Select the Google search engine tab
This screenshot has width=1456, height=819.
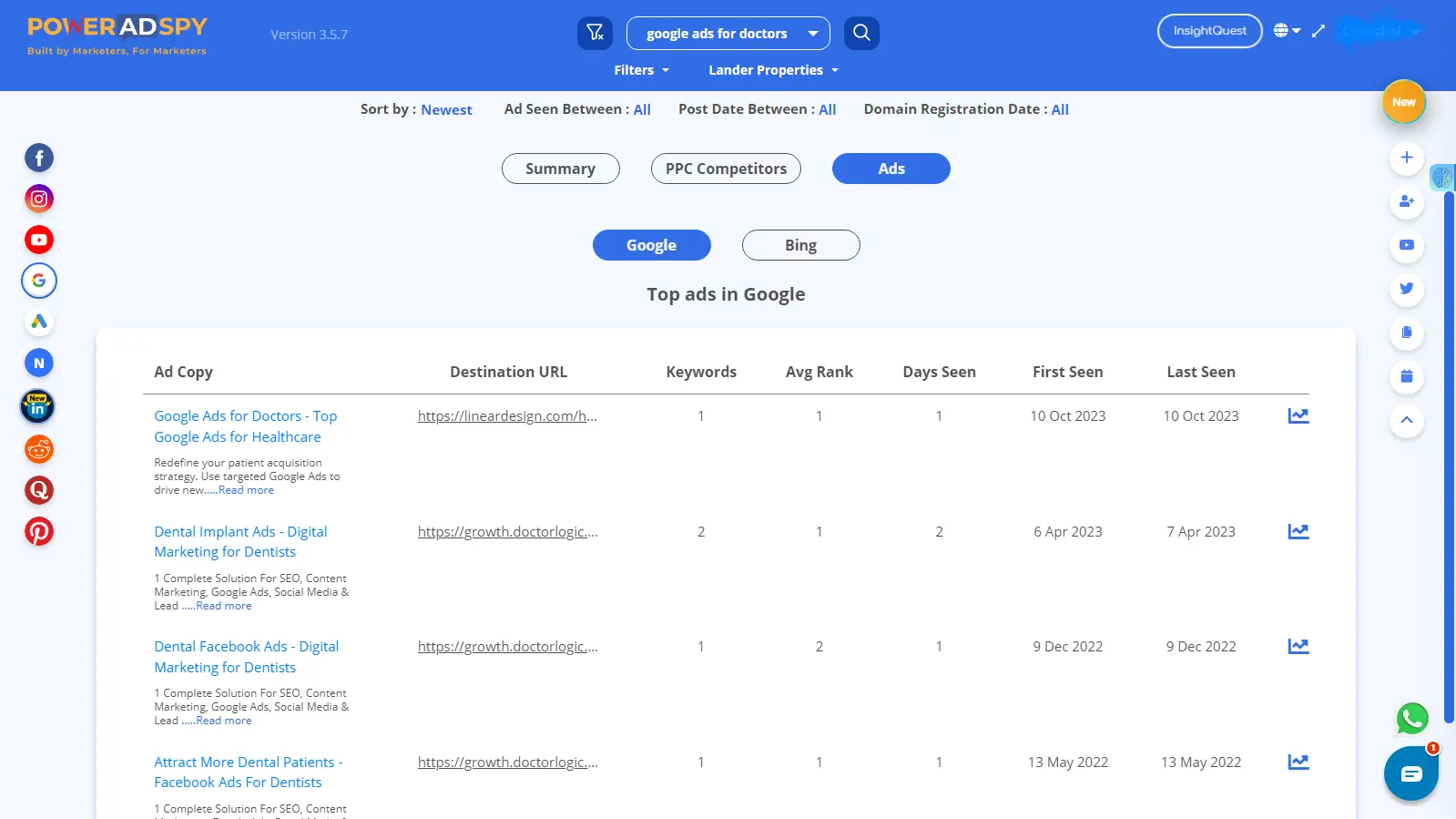[651, 245]
